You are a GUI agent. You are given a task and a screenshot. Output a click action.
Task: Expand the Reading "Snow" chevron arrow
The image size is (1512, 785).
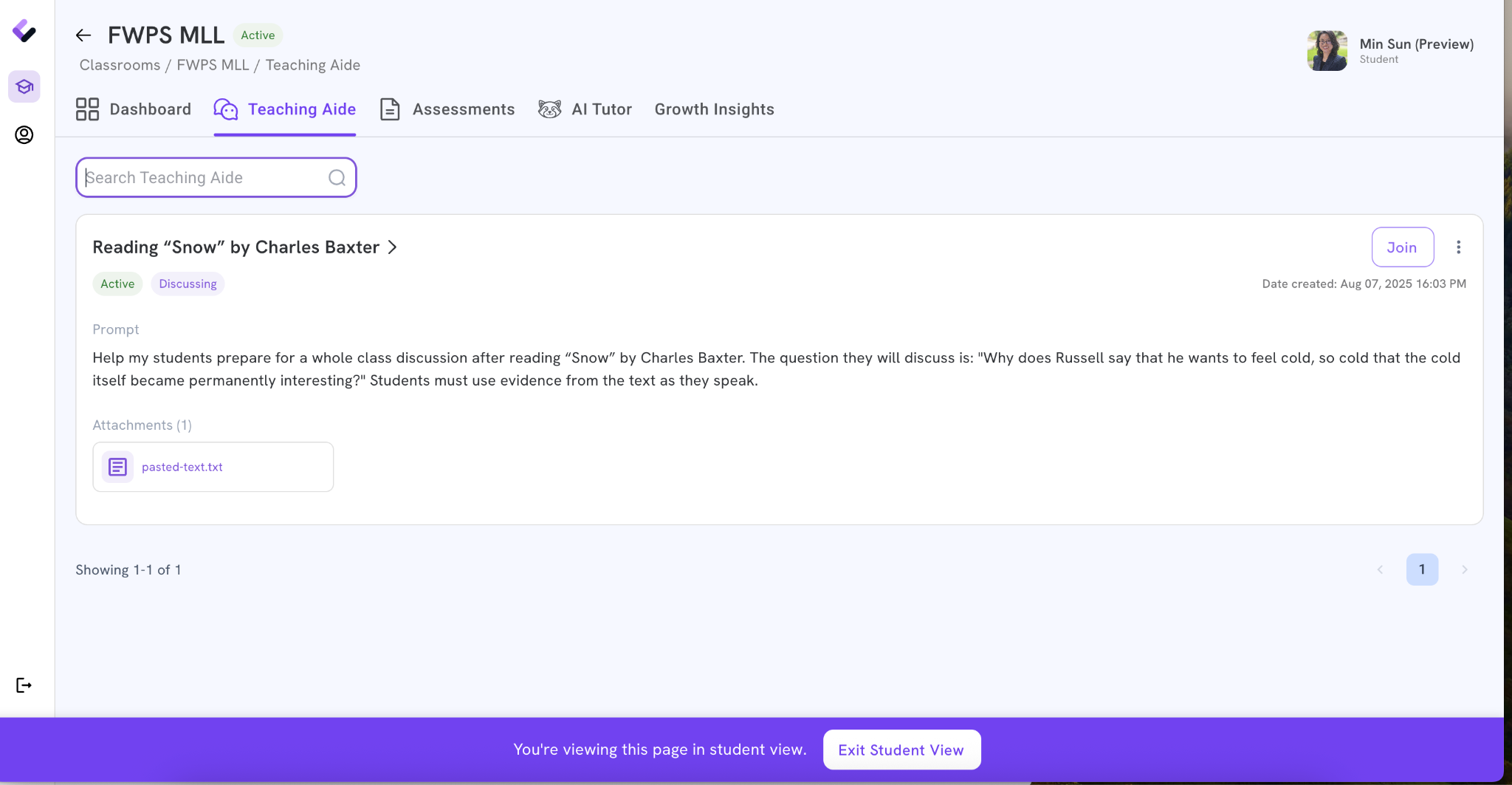[x=393, y=247]
